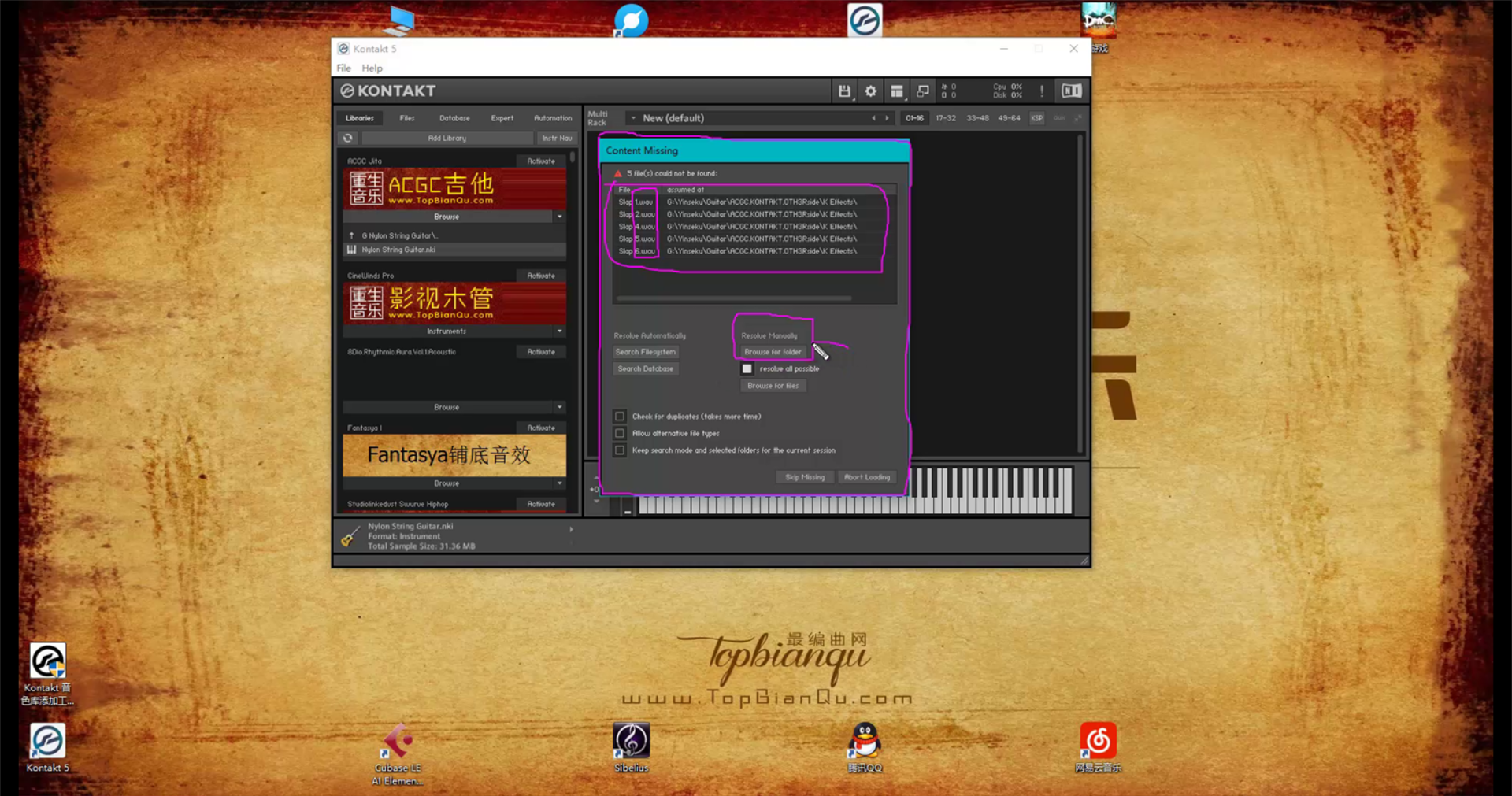Click the Search Database button

[646, 368]
